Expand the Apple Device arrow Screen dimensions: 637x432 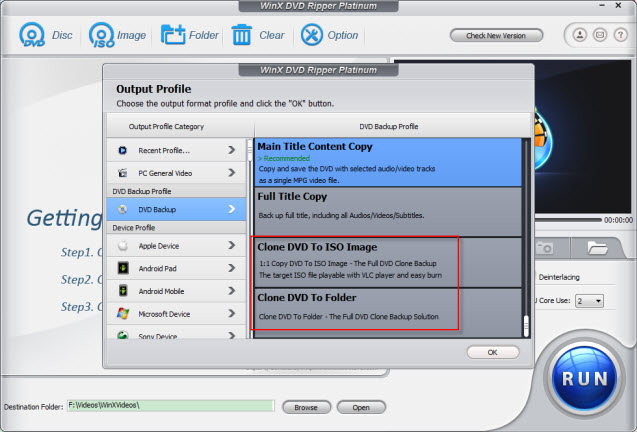click(232, 245)
